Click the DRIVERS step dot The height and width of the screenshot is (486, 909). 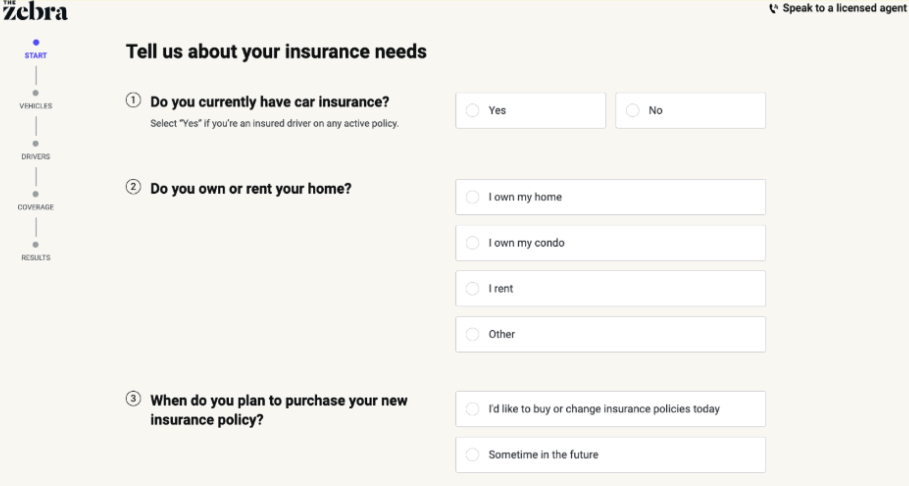(36, 144)
